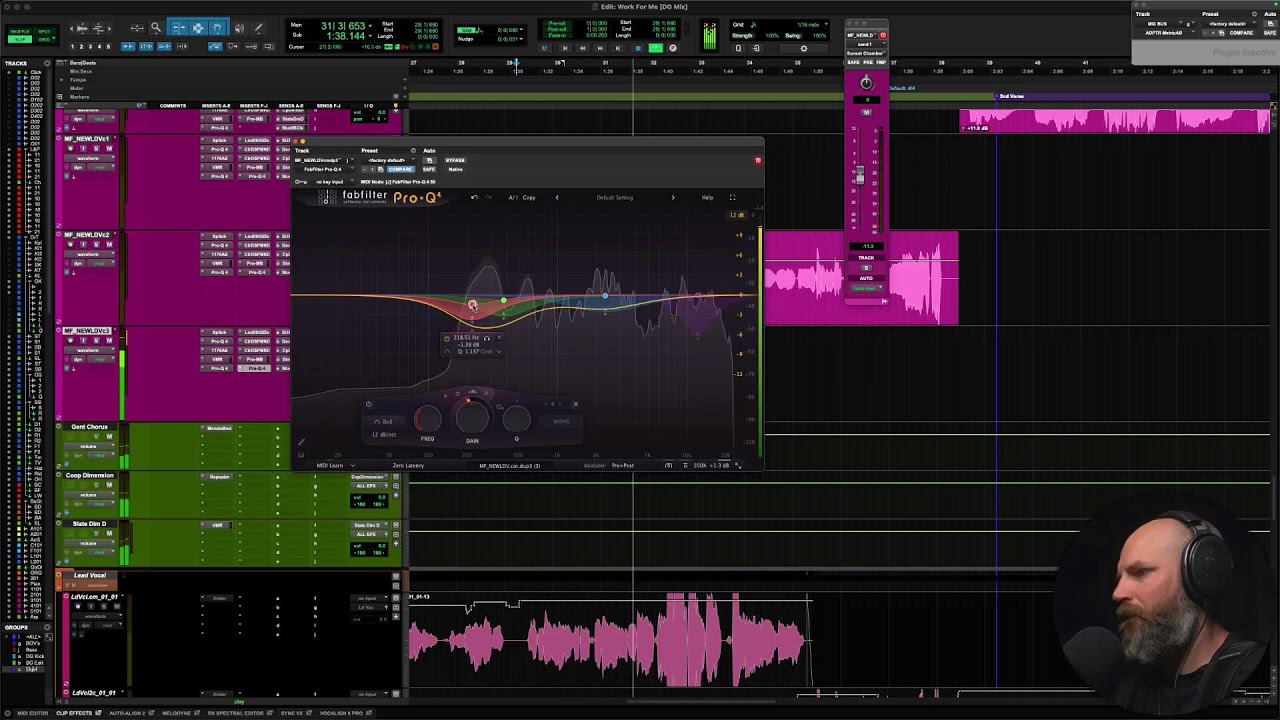Viewport: 1280px width, 720px height.
Task: Click COMPARE in FabFilter plugin header
Action: (x=399, y=169)
